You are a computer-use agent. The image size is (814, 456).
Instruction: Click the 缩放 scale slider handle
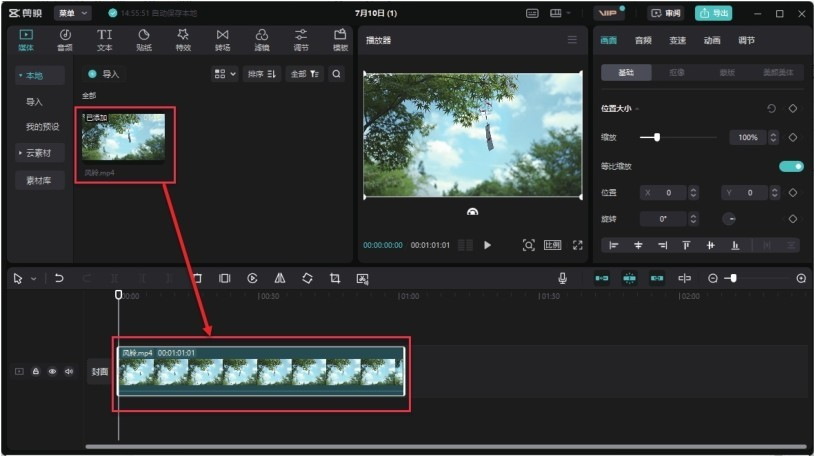tap(656, 137)
